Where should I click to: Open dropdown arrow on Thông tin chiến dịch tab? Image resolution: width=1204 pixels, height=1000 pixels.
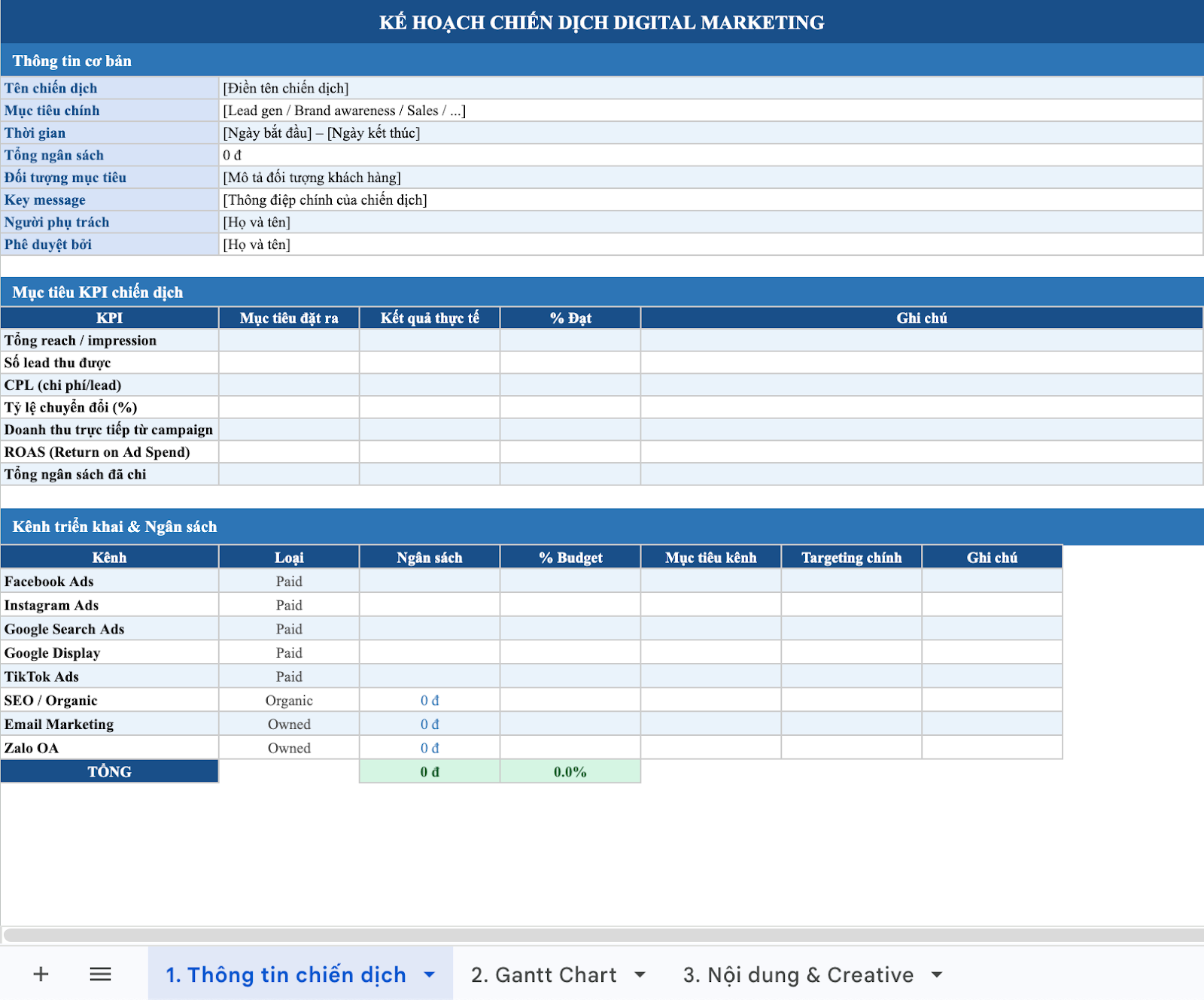point(430,974)
